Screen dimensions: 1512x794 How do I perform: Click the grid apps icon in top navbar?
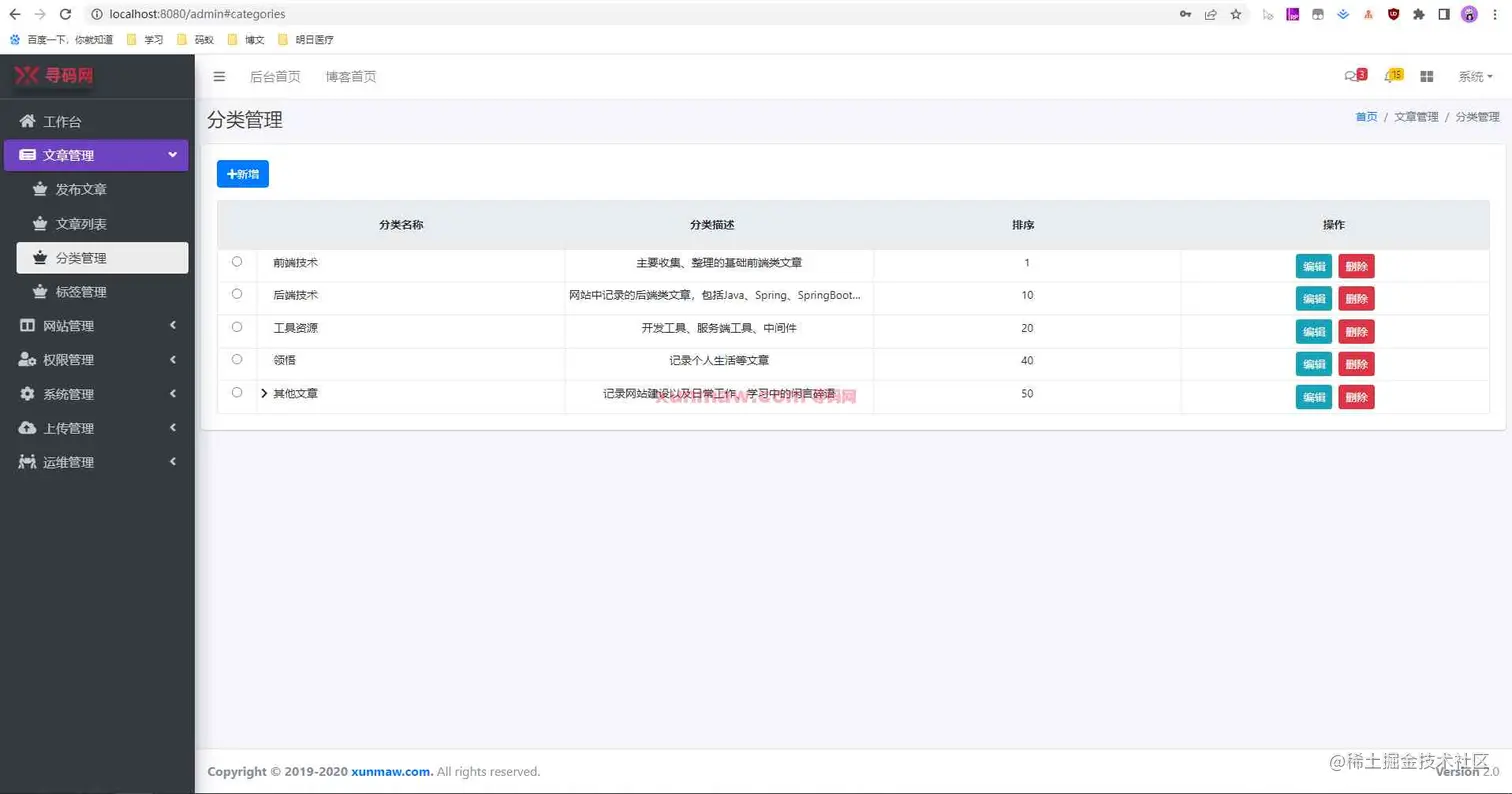(1427, 77)
